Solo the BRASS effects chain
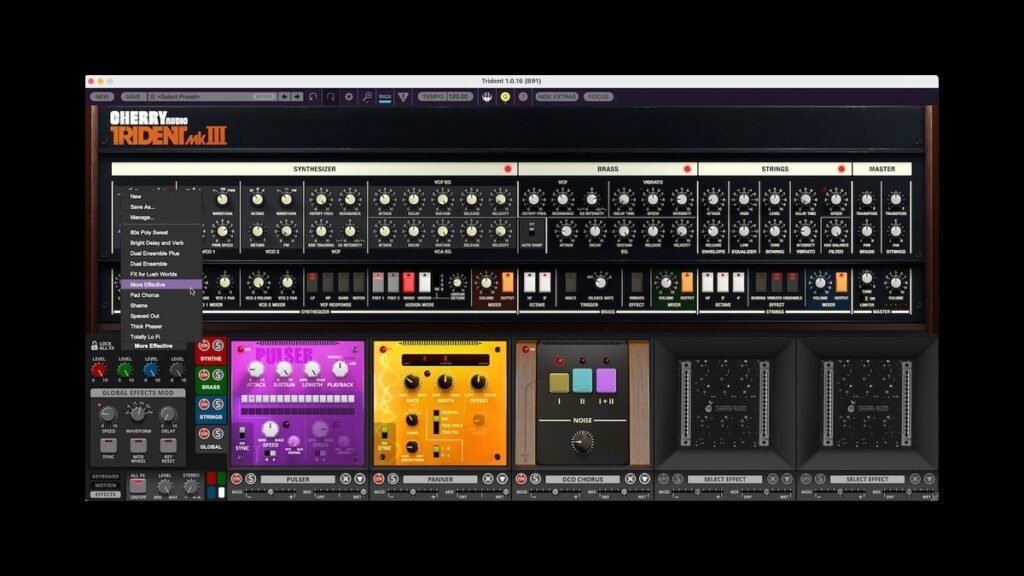Image resolution: width=1024 pixels, height=576 pixels. [x=217, y=375]
